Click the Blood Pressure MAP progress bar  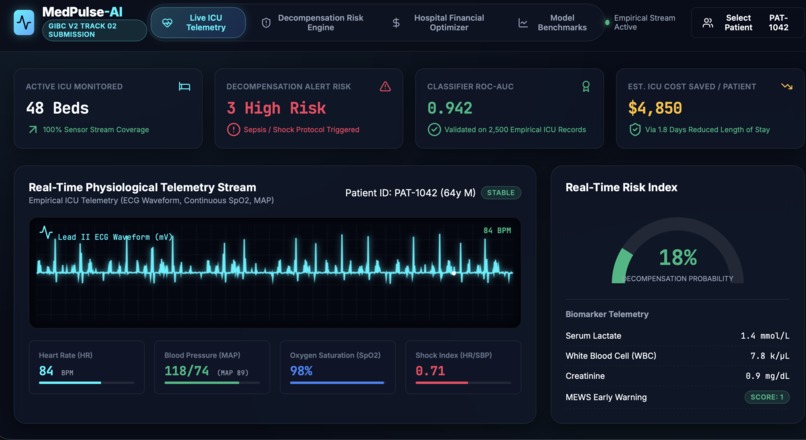pyautogui.click(x=212, y=383)
